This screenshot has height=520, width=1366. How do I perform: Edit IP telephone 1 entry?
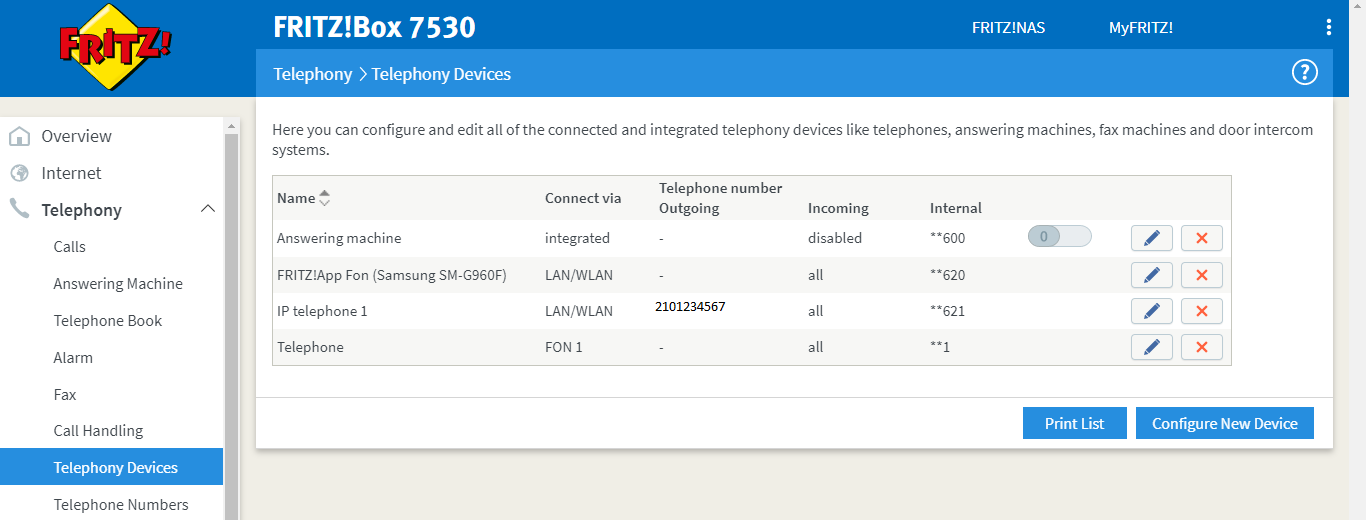click(1151, 311)
